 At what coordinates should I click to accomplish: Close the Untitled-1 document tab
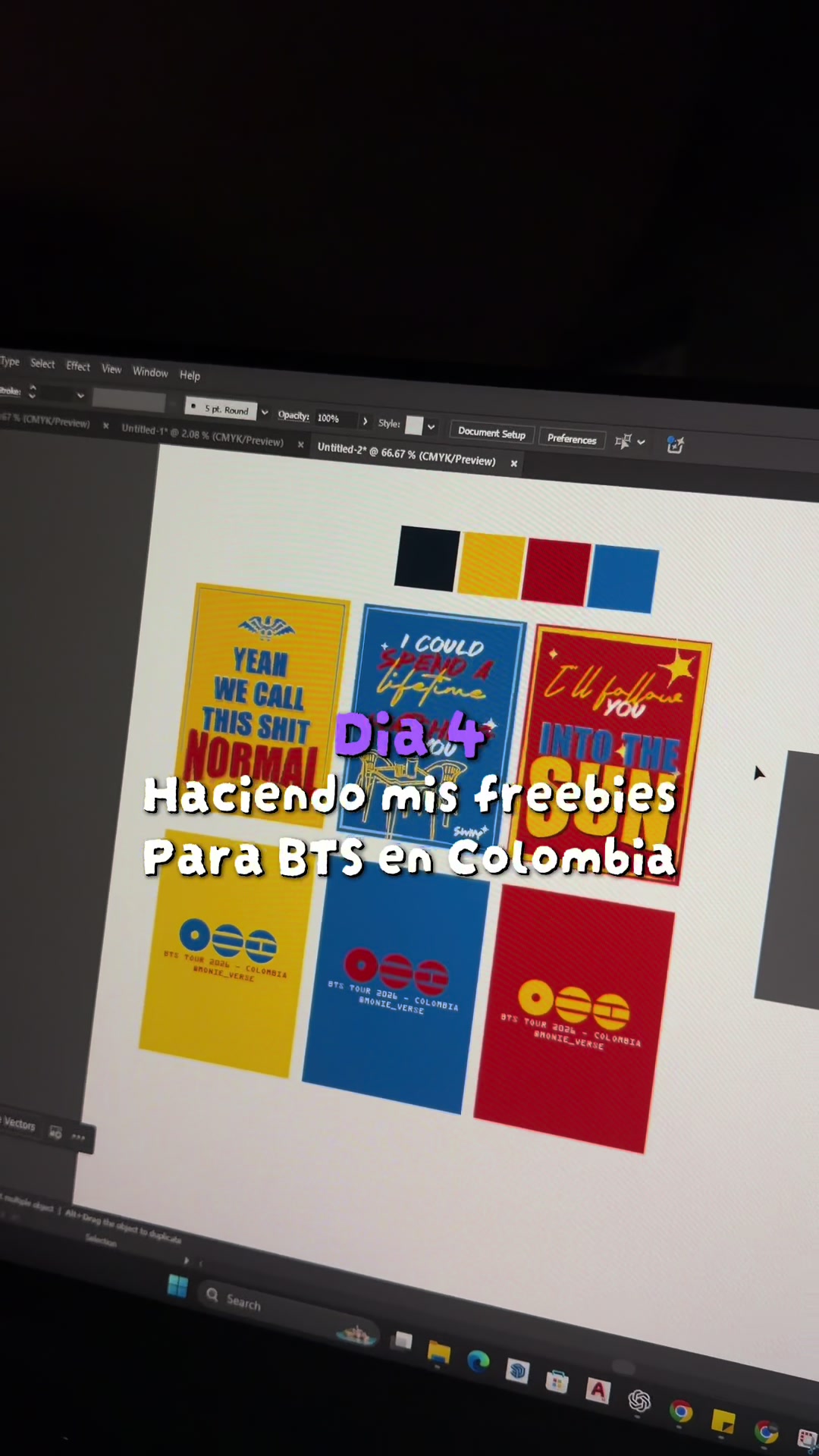pos(301,444)
